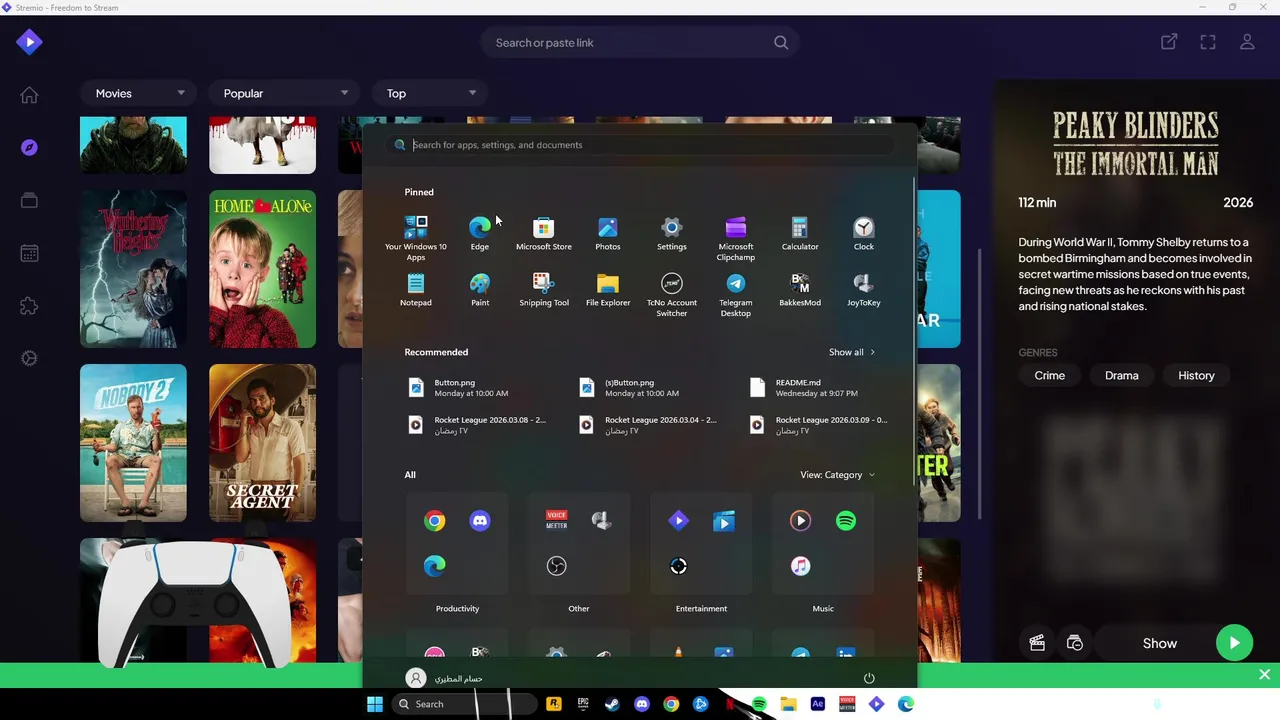Open Clock pinned app

coord(864,234)
